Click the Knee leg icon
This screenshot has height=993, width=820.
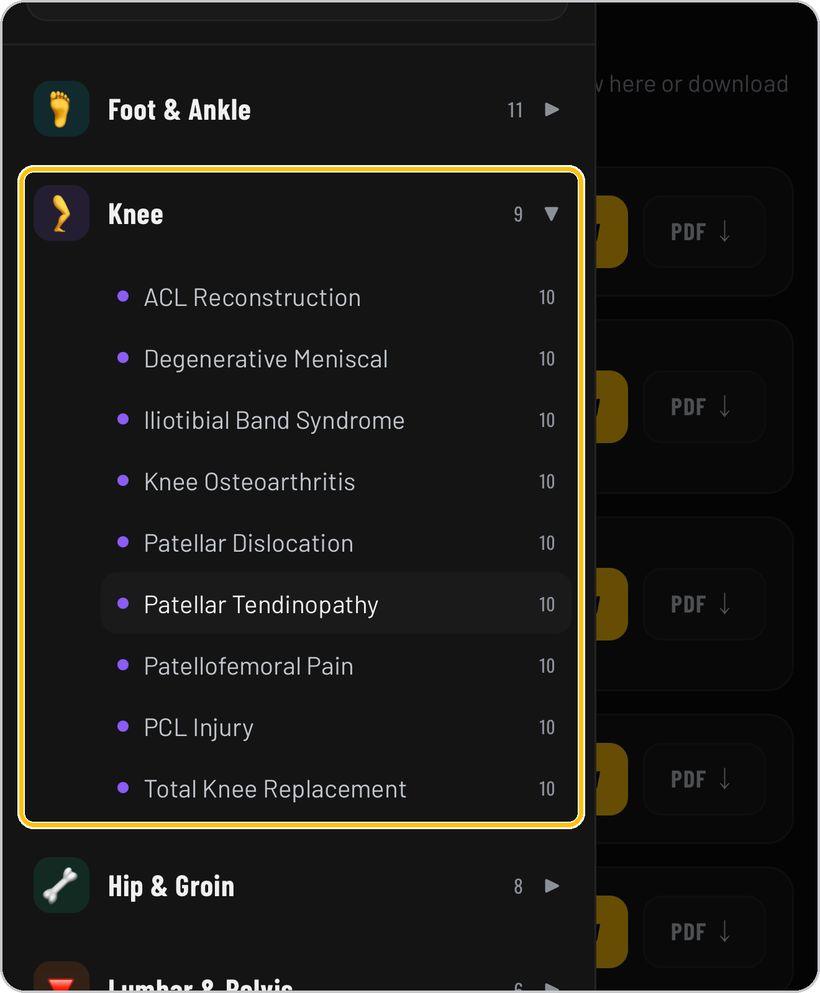coord(61,213)
